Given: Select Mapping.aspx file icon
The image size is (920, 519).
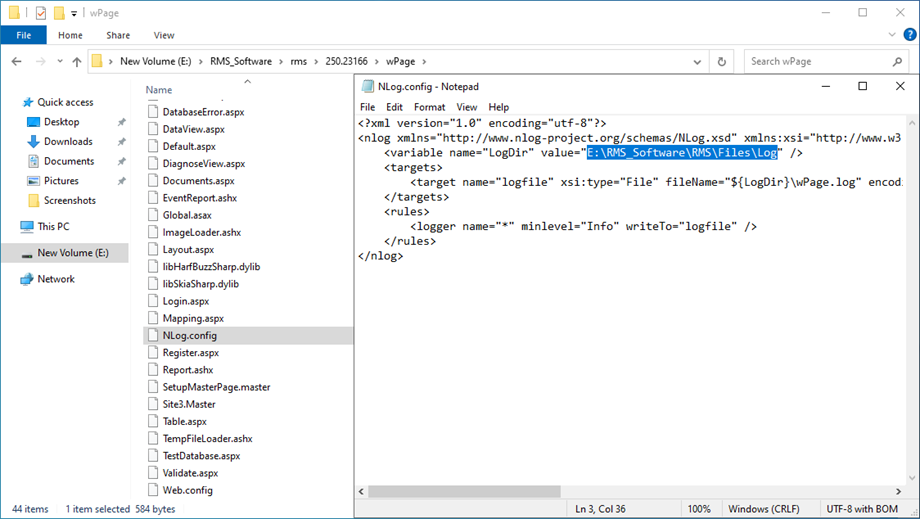Looking at the screenshot, I should click(153, 318).
